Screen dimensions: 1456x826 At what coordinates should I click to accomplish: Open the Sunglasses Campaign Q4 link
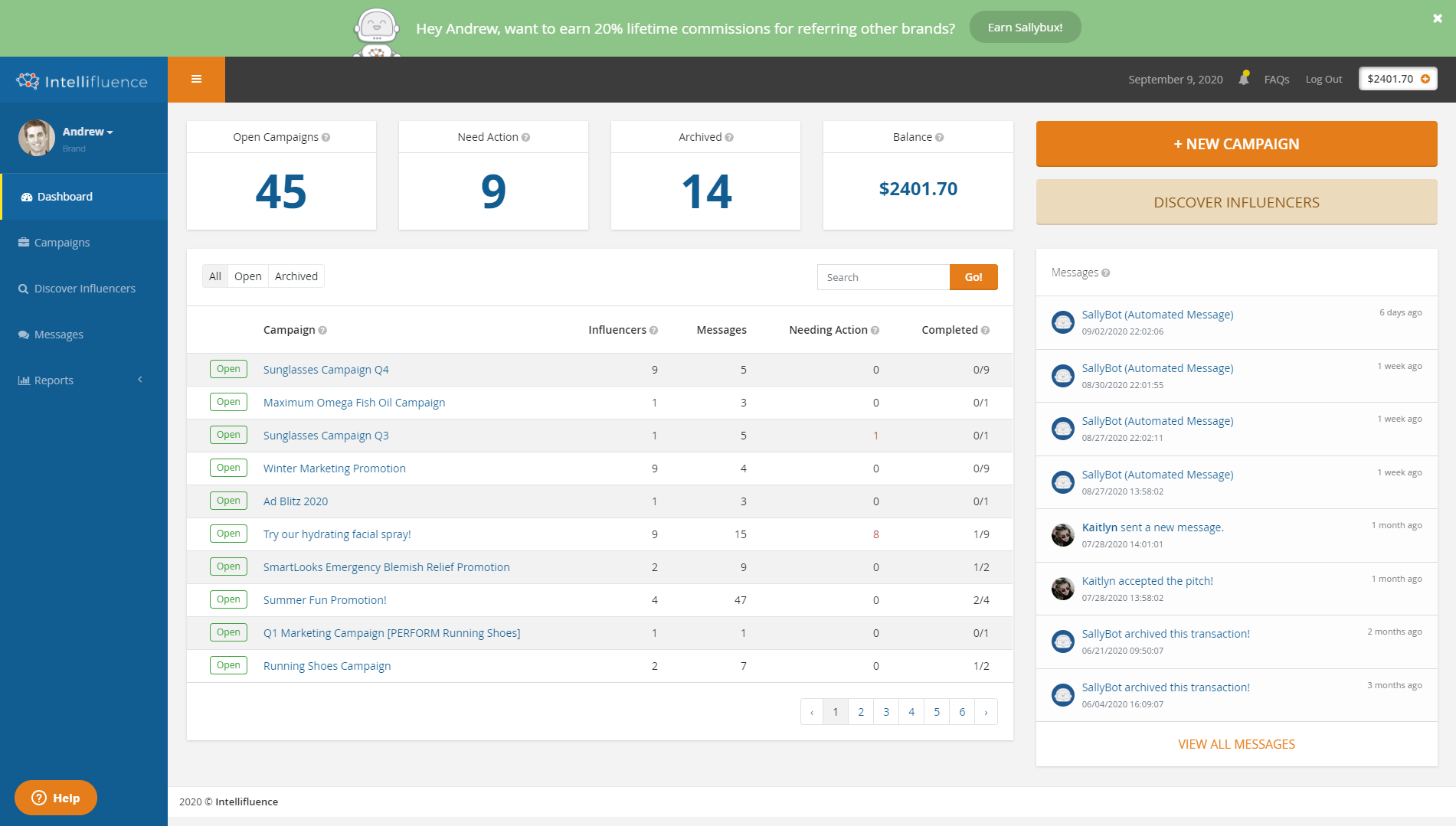pos(326,370)
